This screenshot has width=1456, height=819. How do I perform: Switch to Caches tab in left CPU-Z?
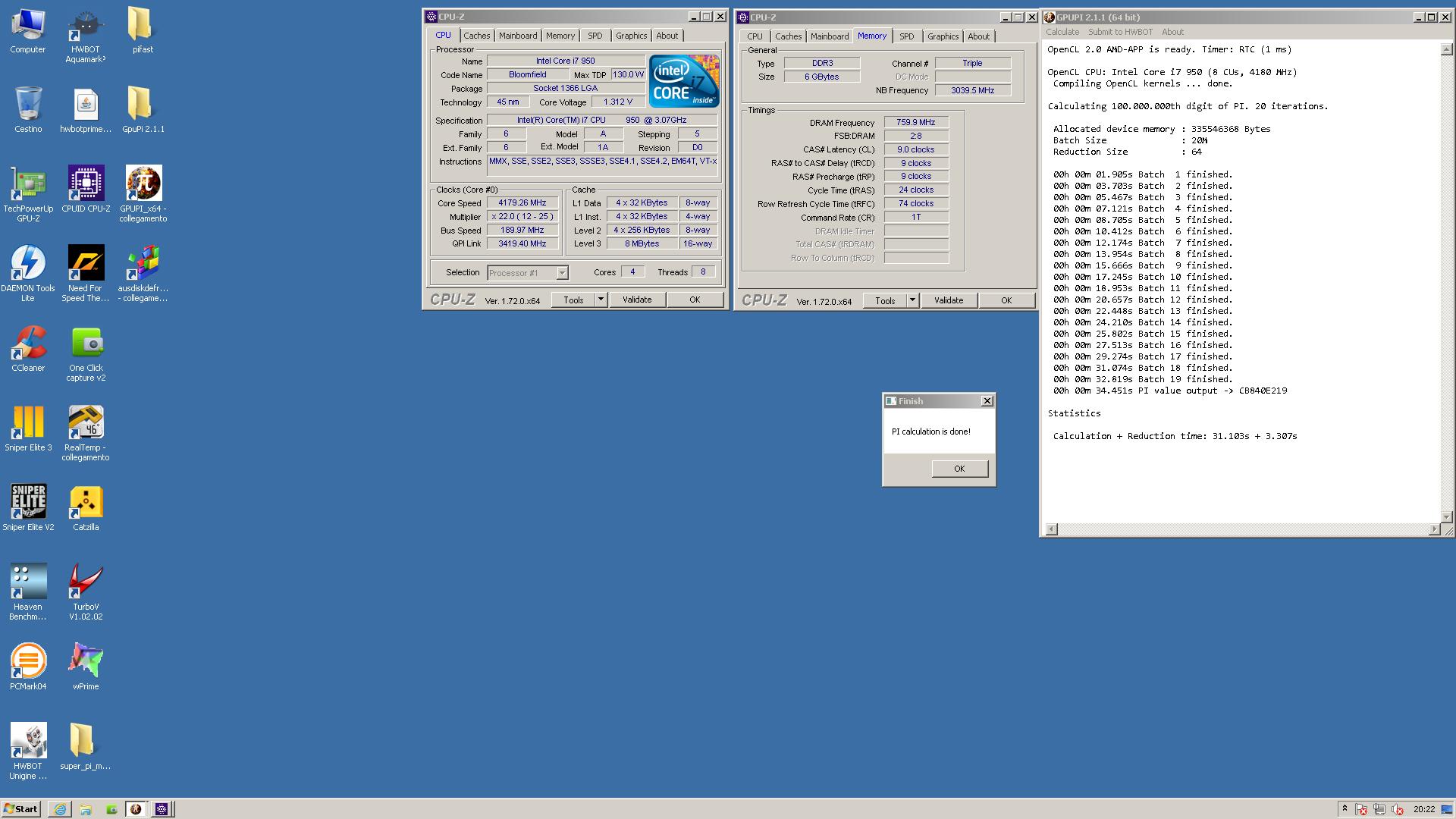click(x=477, y=36)
